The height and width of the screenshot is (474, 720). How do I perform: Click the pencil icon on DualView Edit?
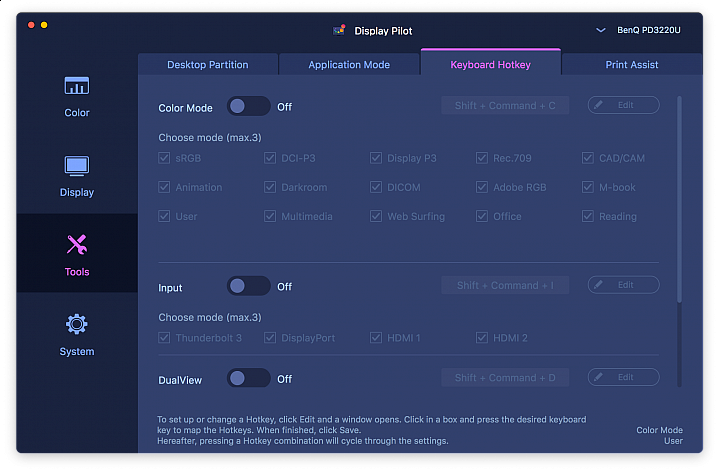pyautogui.click(x=598, y=377)
